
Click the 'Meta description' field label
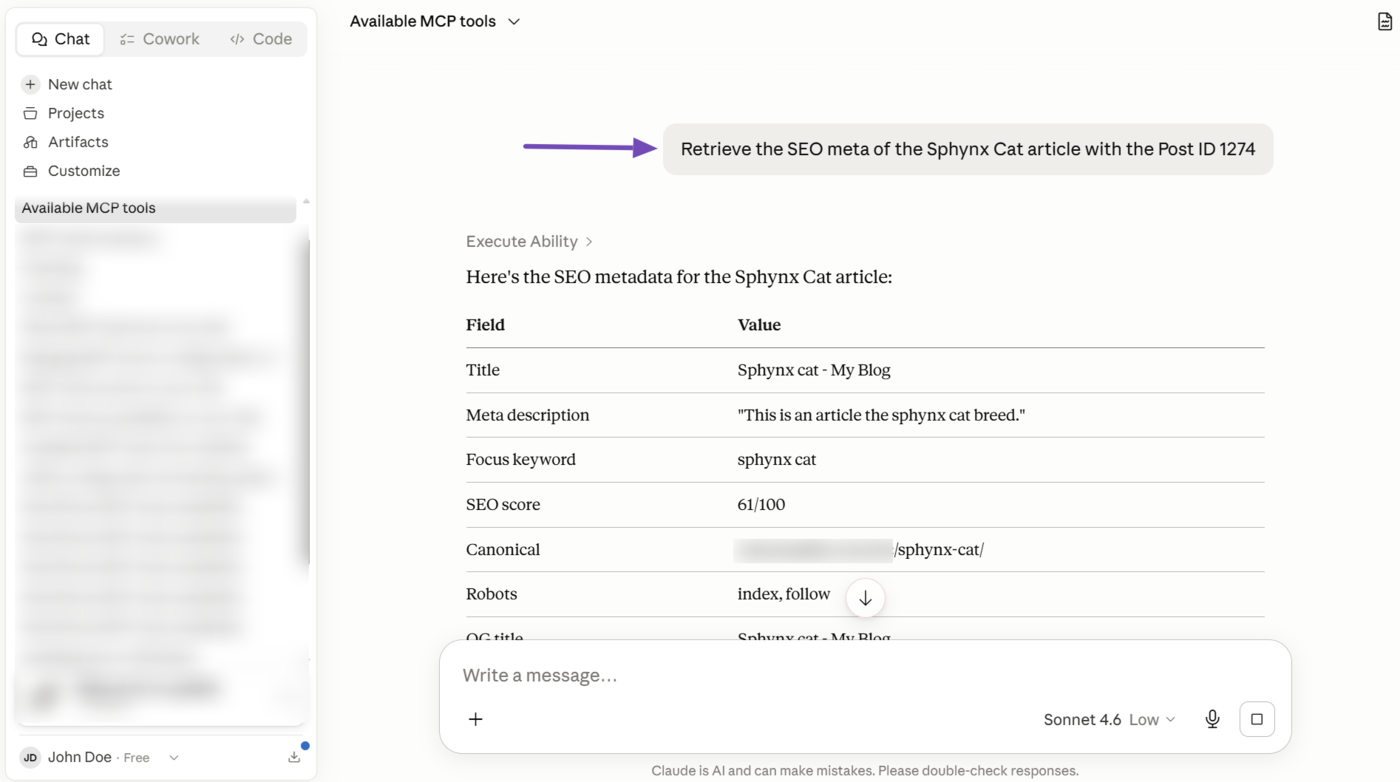[x=528, y=415]
